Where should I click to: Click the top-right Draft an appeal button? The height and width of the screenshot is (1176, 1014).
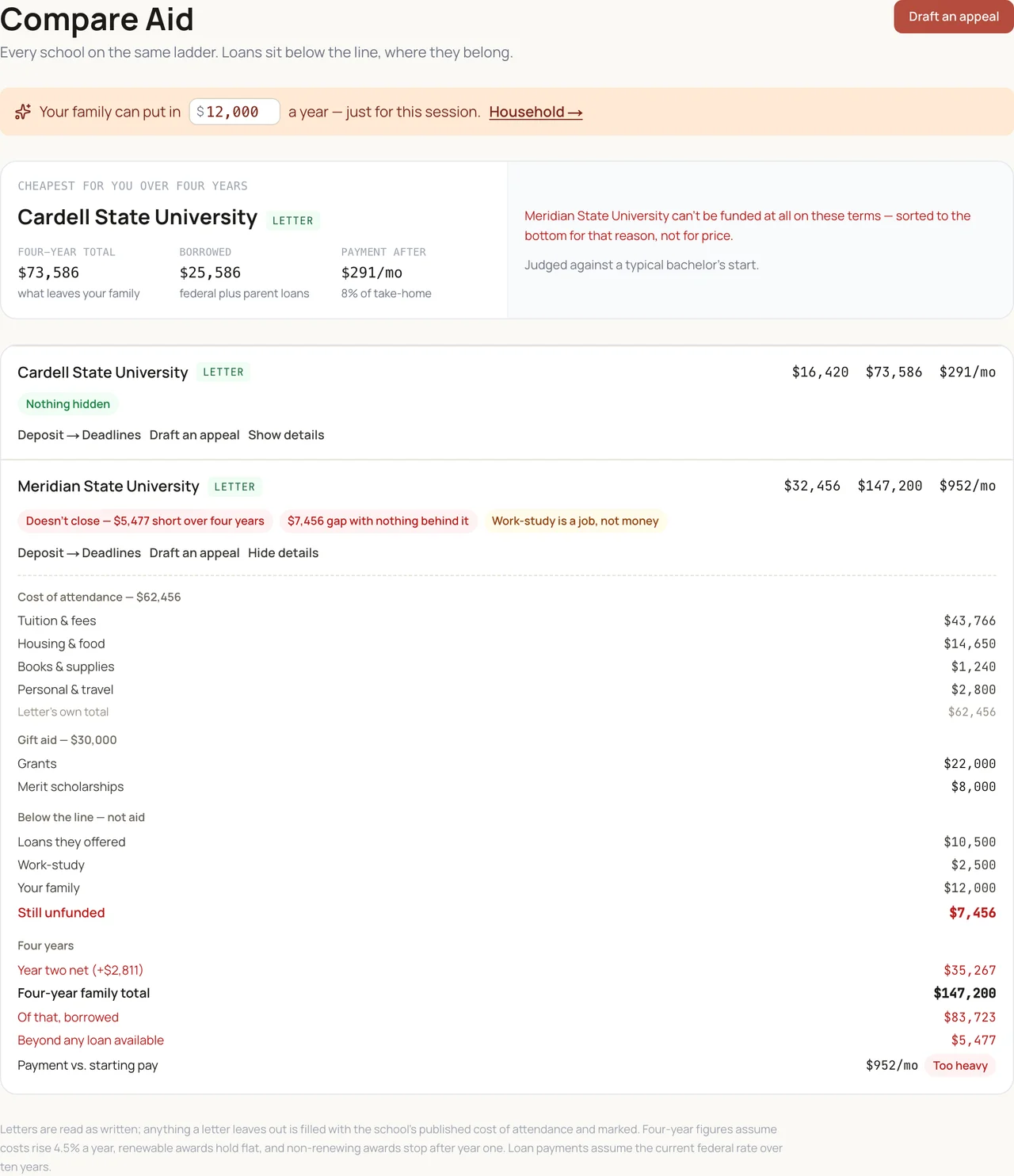954,17
